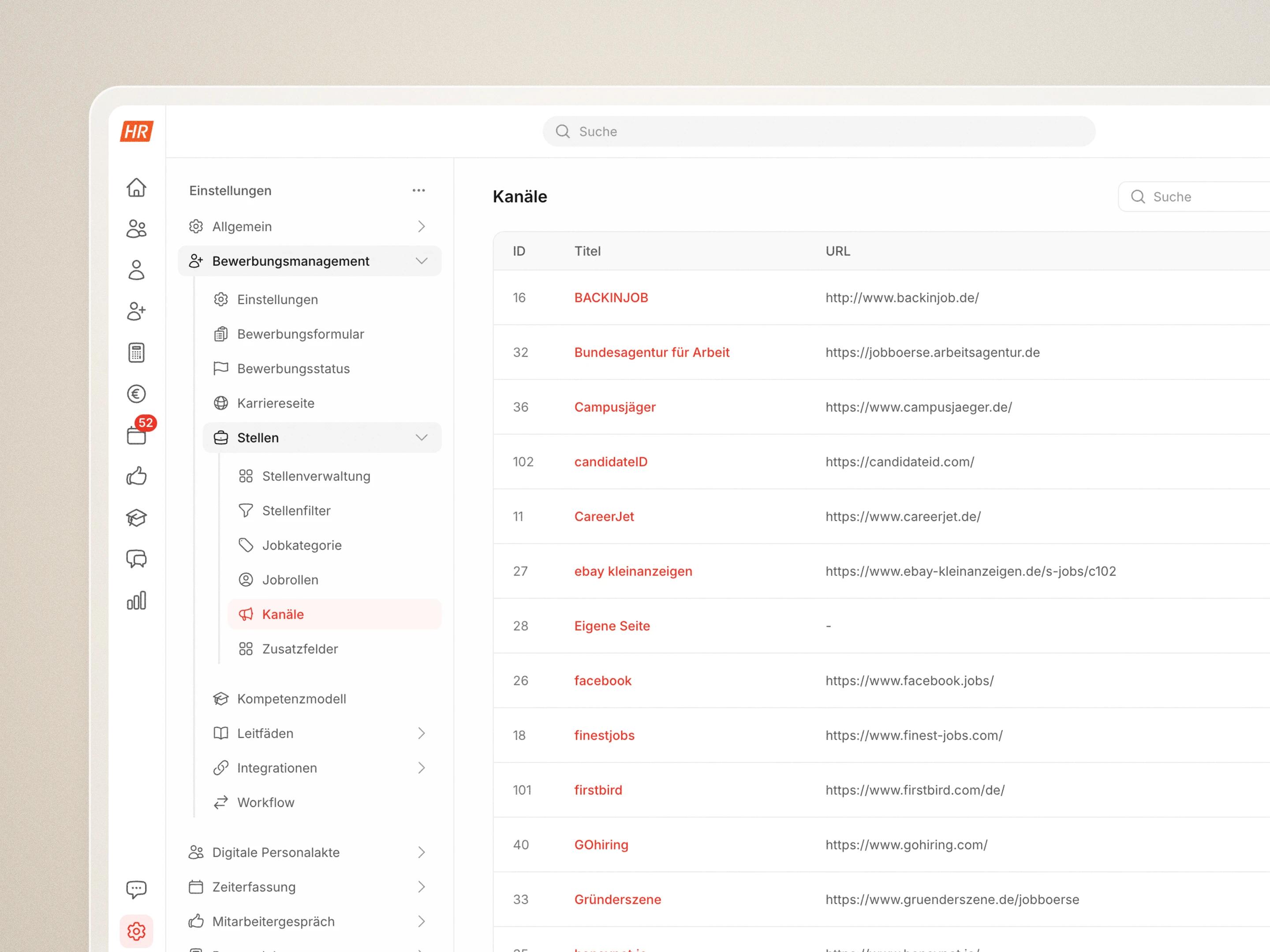Viewport: 1270px width, 952px height.
Task: Open the calculator icon in sidebar
Action: click(136, 353)
